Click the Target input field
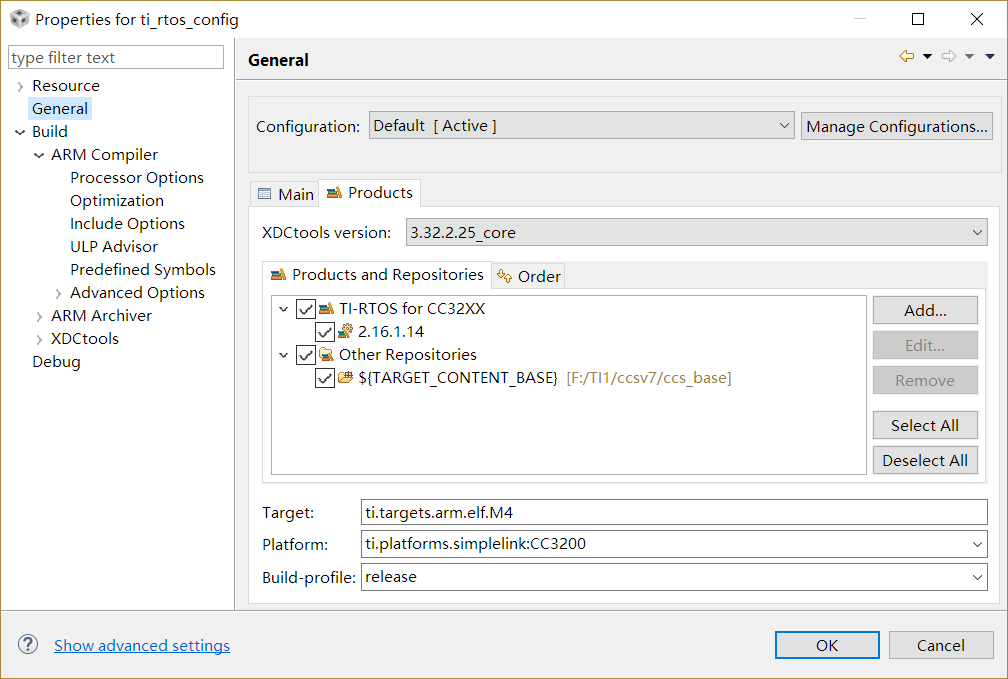This screenshot has height=679, width=1008. click(674, 512)
